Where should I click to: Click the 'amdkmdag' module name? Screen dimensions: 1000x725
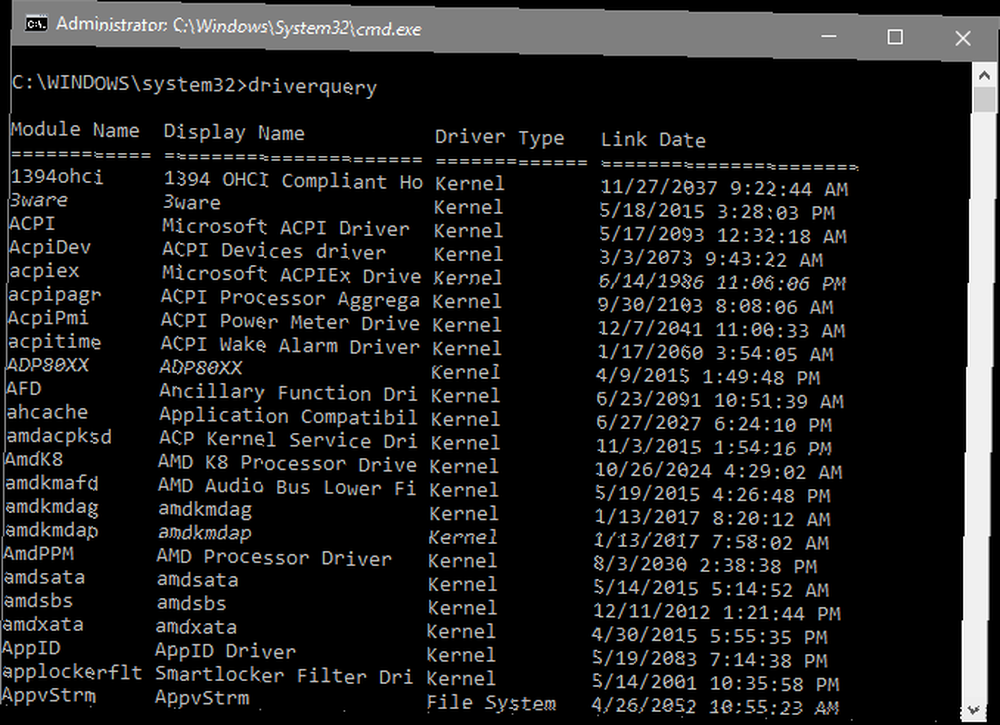click(x=52, y=508)
